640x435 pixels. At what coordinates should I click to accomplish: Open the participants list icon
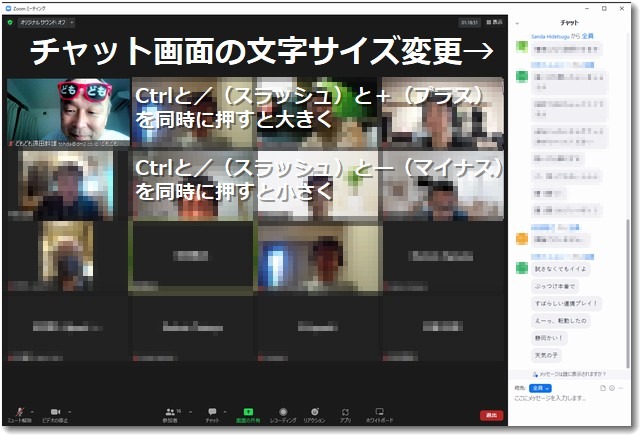[x=171, y=415]
